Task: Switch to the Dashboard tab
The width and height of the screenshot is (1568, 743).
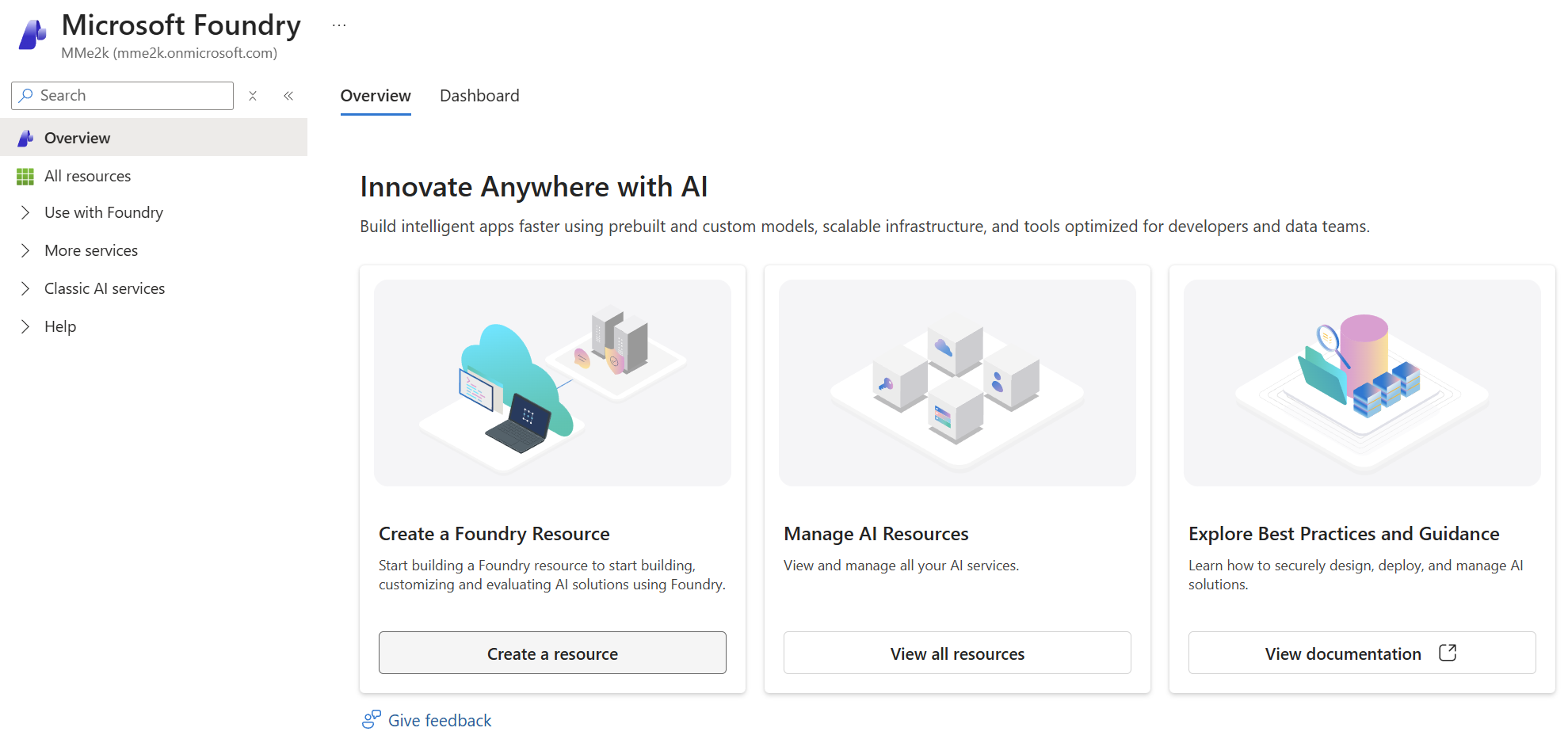Action: point(479,96)
